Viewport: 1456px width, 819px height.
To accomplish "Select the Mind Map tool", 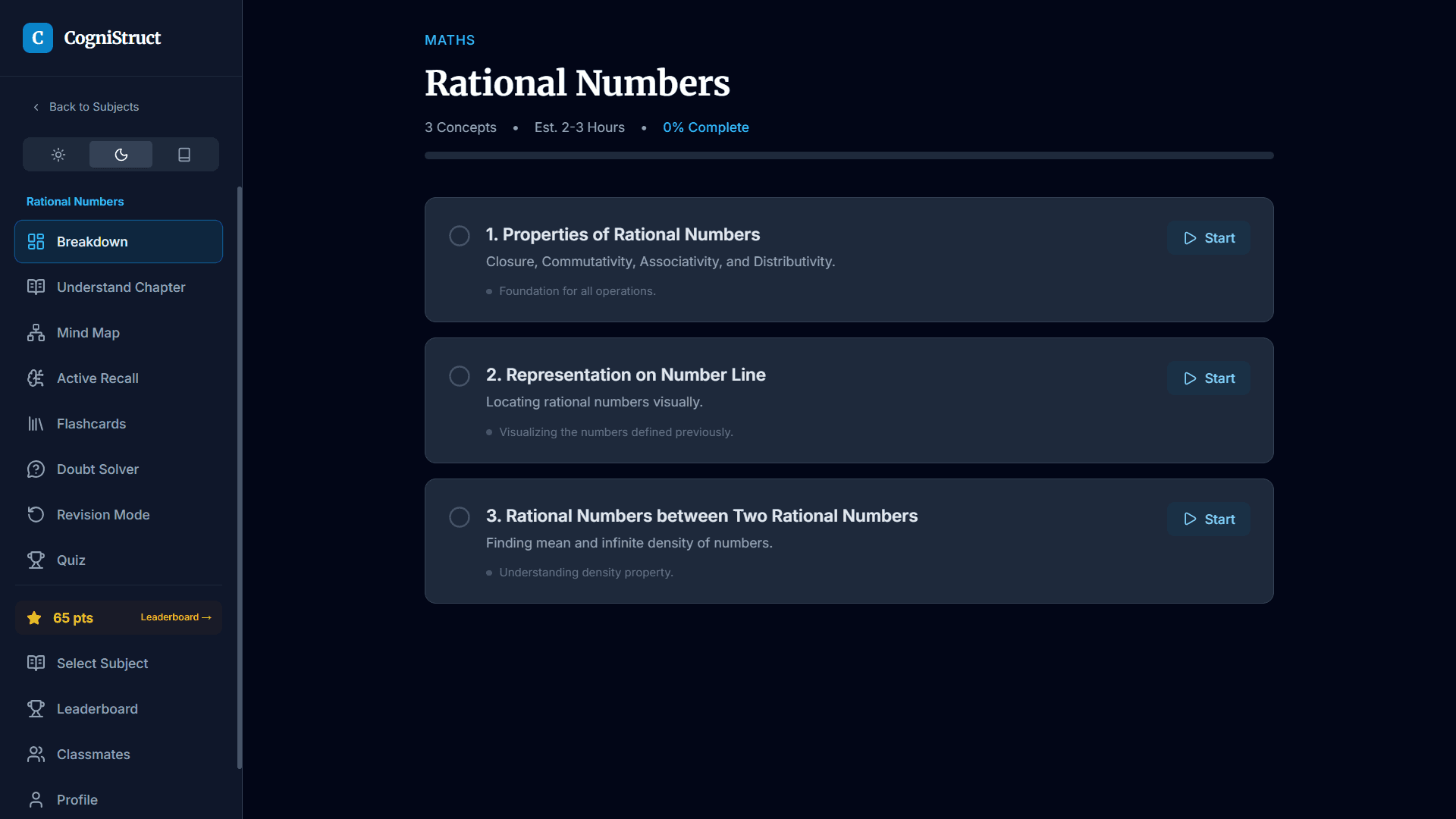I will click(x=88, y=332).
